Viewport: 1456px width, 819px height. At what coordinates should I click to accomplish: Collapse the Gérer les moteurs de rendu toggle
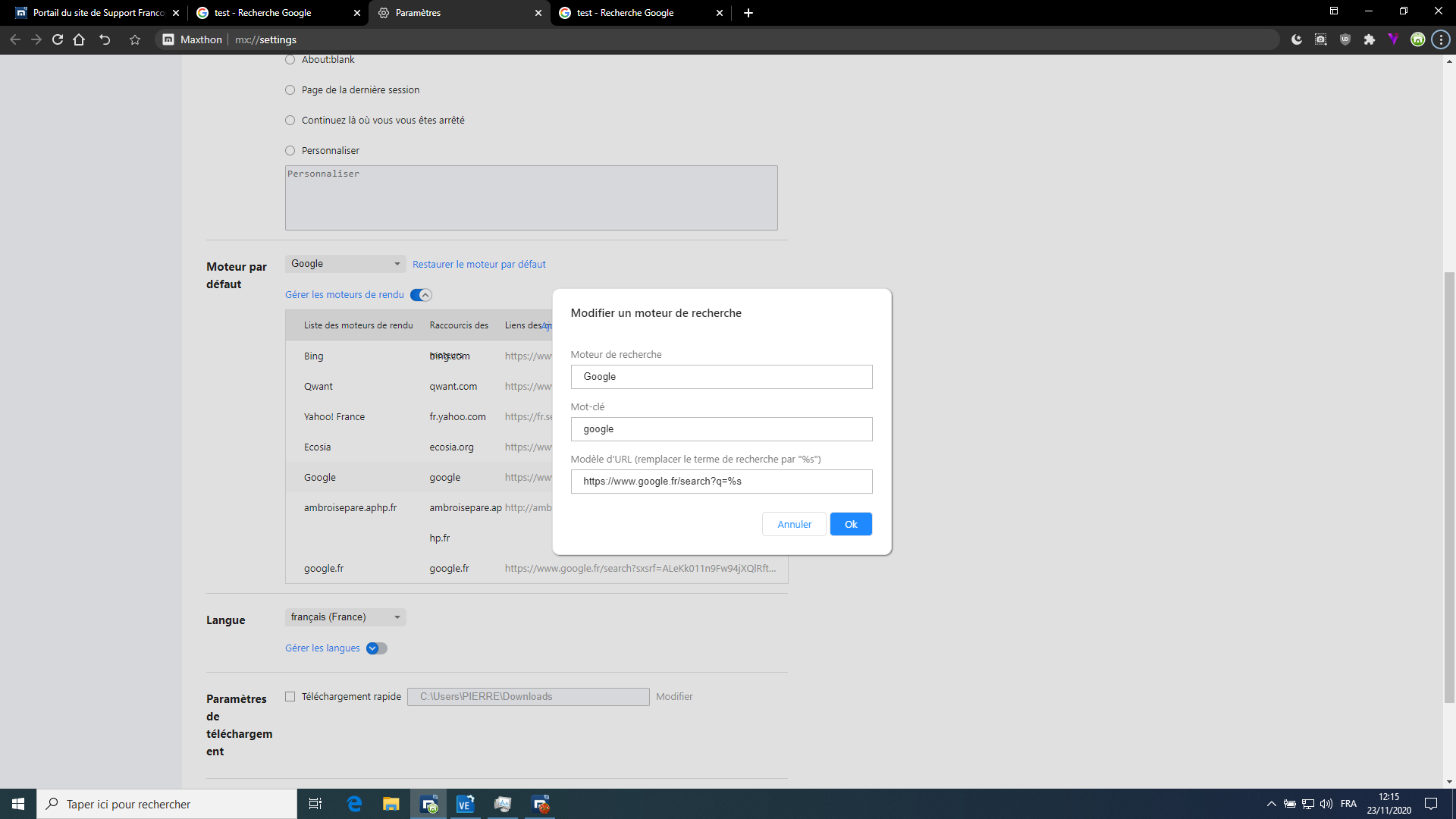[x=421, y=295]
